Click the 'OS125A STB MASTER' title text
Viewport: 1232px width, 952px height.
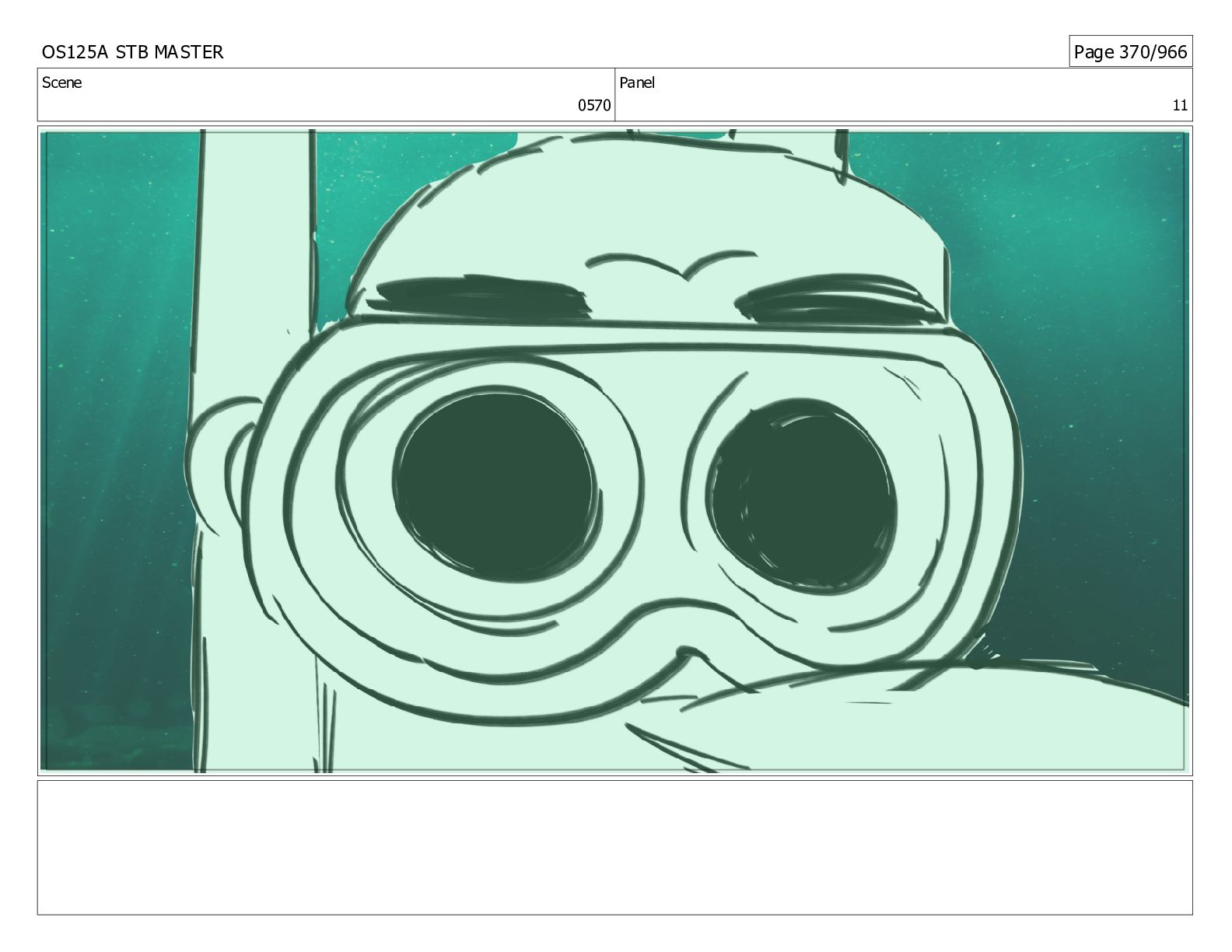click(132, 52)
